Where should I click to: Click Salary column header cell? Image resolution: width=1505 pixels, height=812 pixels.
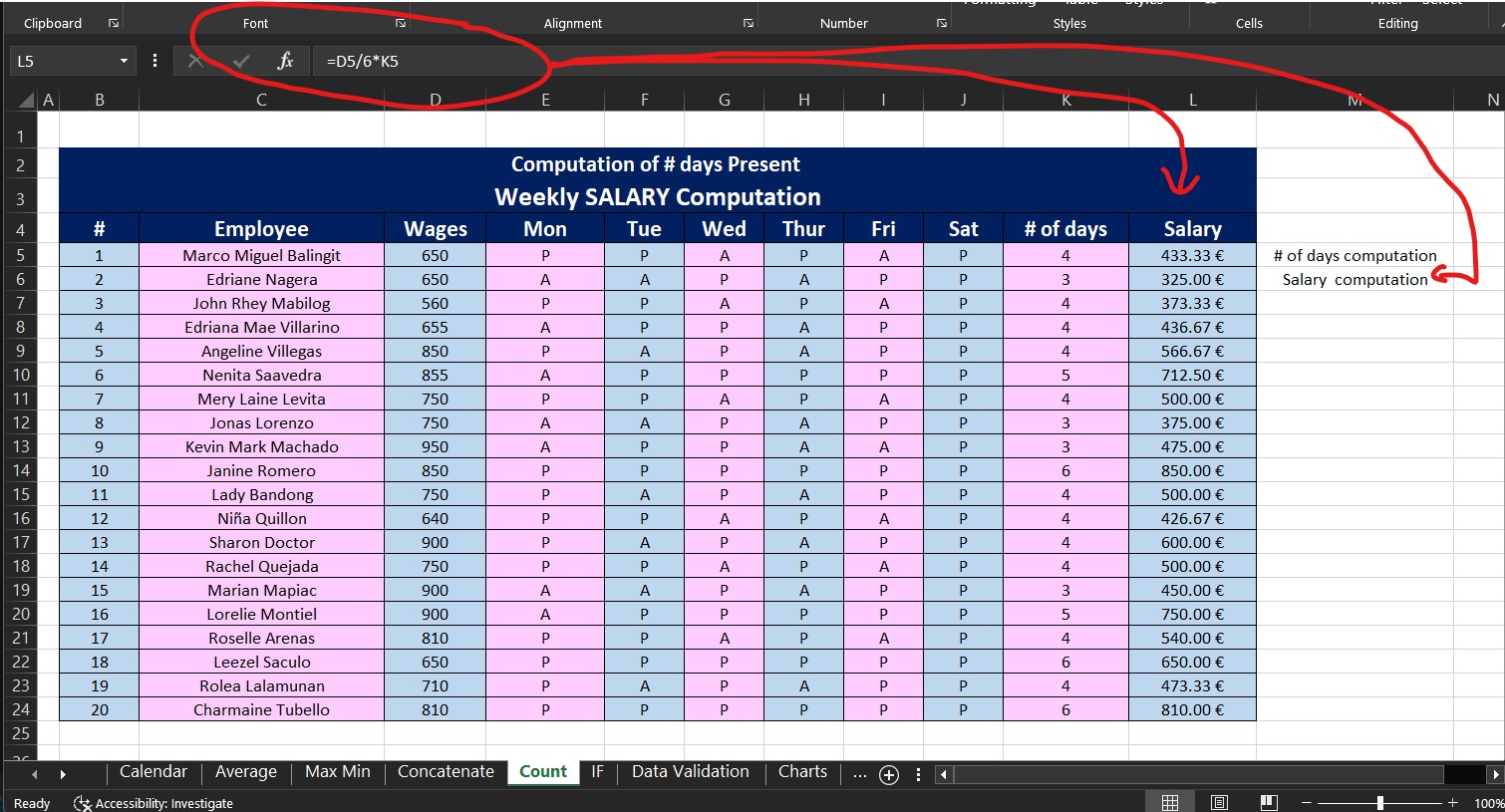pos(1192,228)
